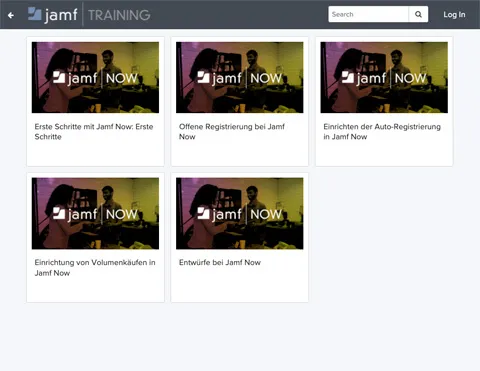Select title 'Einrichtung von Volumenkäufen in Jamf Now'
480x371 pixels.
pyautogui.click(x=95, y=268)
